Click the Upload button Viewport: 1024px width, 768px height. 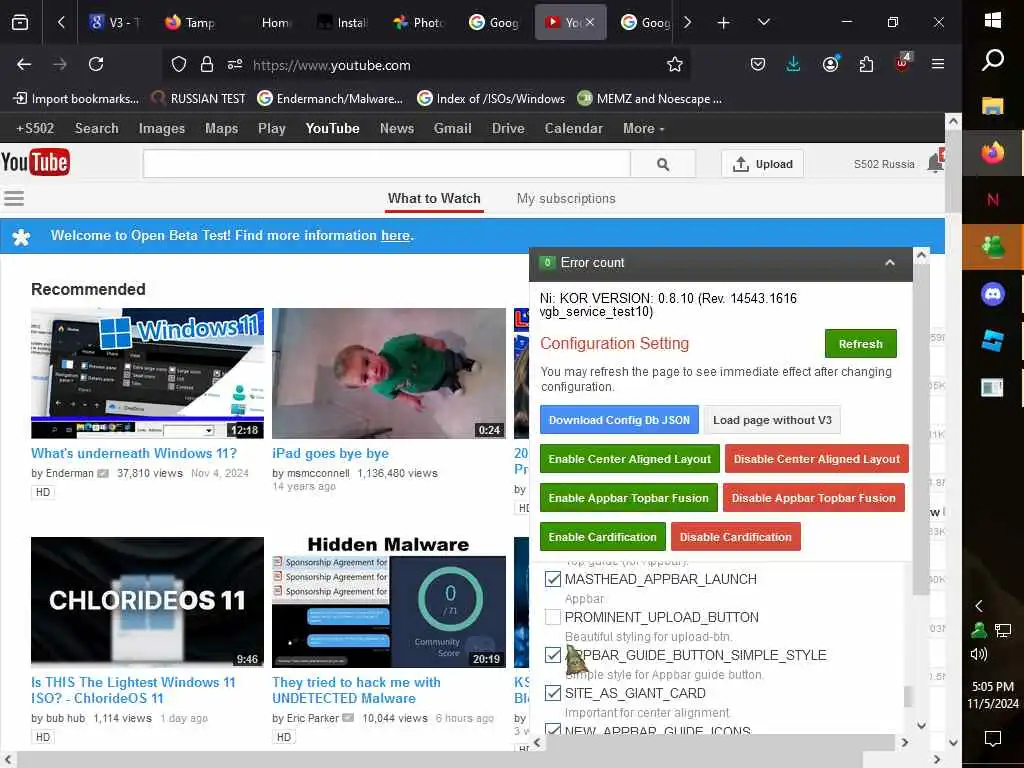pyautogui.click(x=763, y=164)
